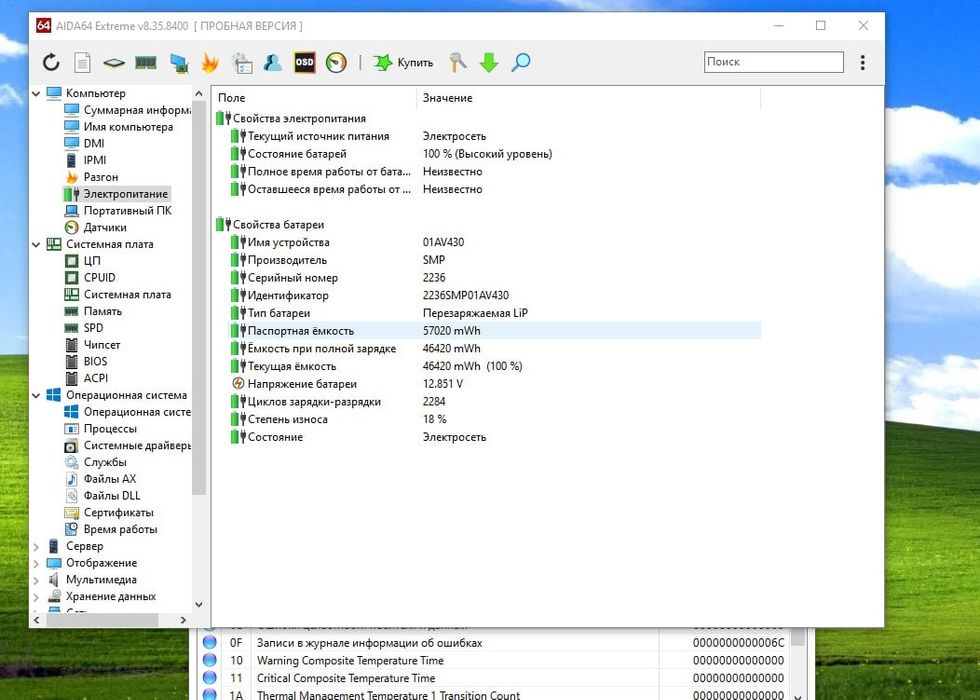Expand the Сервер tree node

(x=36, y=547)
